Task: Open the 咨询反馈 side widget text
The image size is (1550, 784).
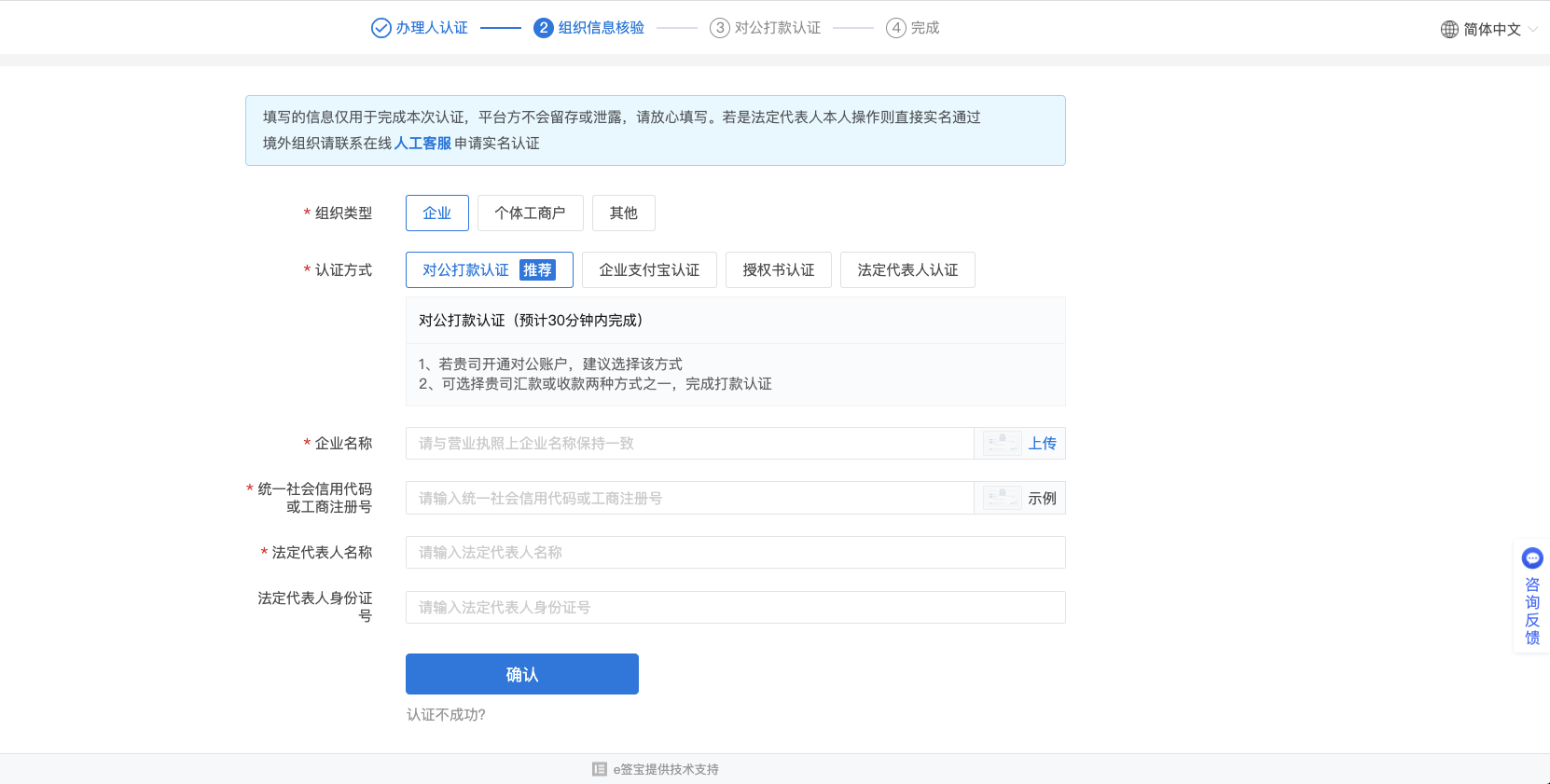Action: [1532, 612]
